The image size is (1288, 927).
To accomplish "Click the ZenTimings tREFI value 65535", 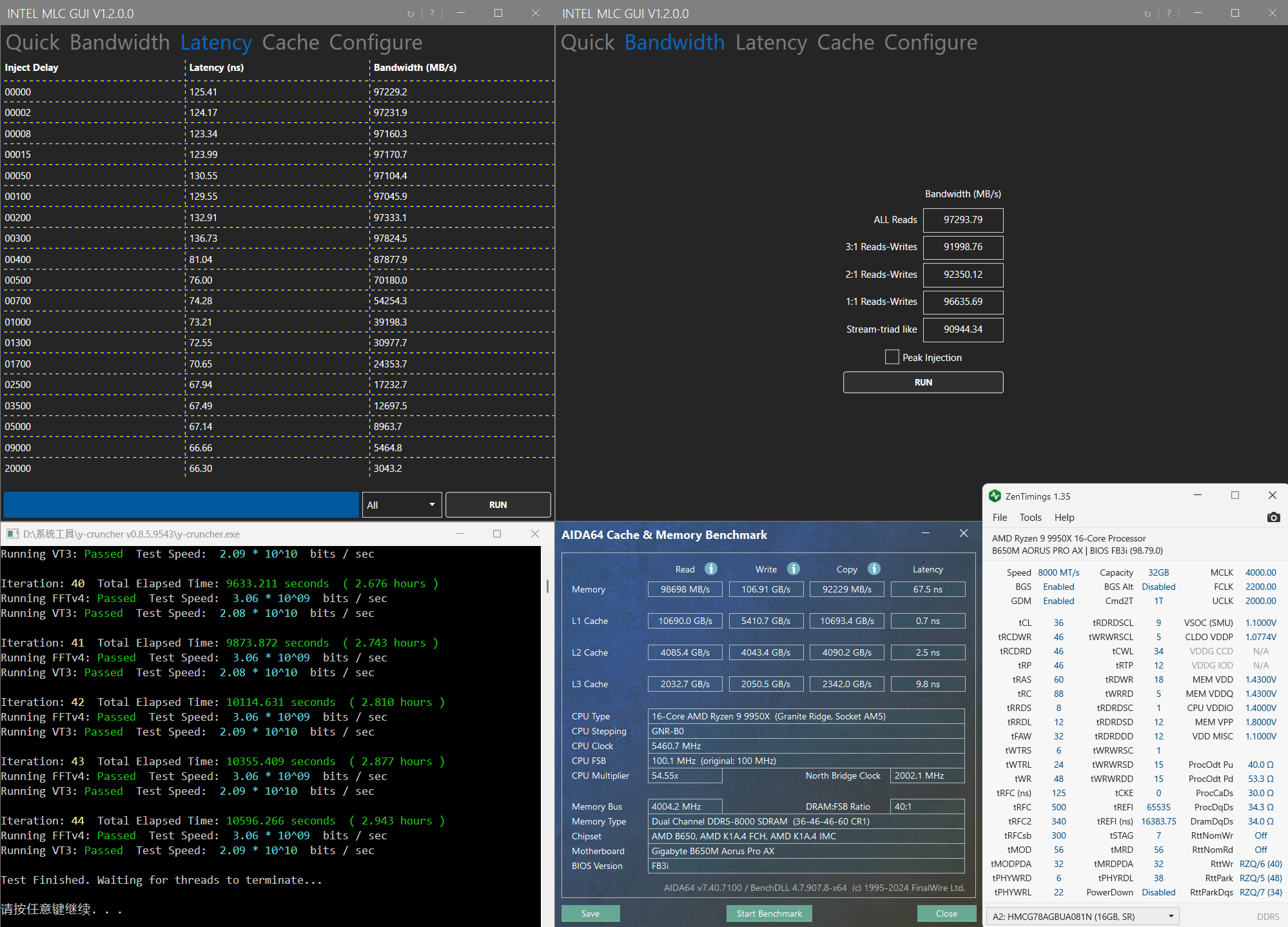I will pos(1158,807).
